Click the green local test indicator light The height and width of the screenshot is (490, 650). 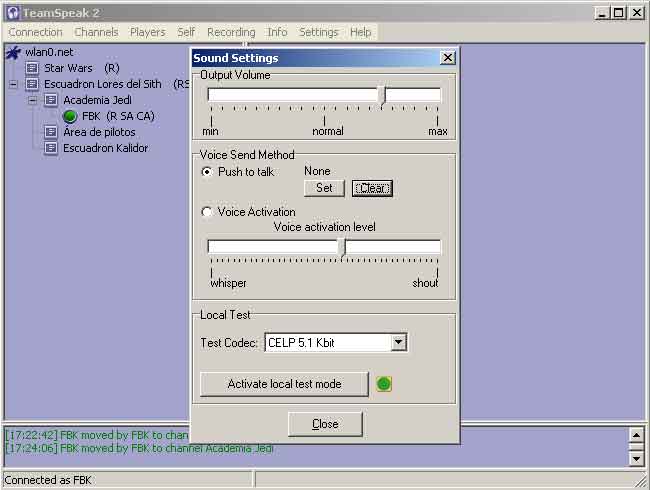(x=384, y=384)
